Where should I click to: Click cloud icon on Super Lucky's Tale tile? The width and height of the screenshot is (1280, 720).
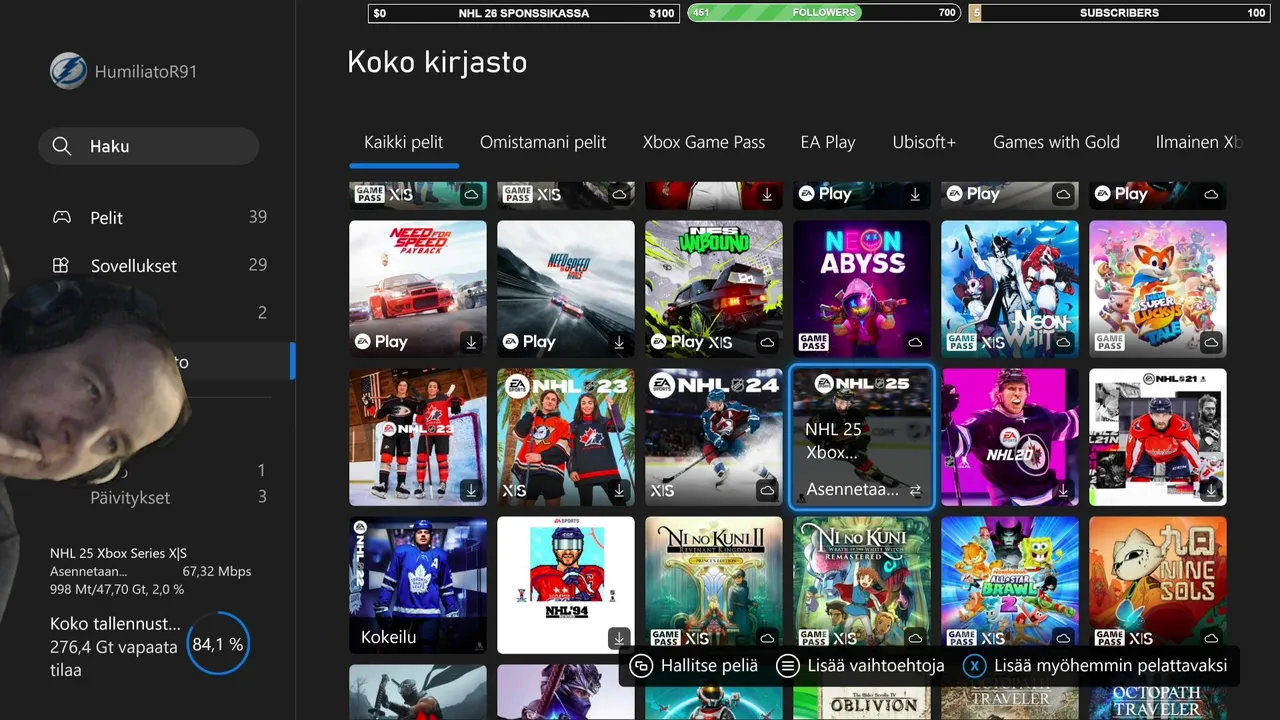click(1211, 342)
